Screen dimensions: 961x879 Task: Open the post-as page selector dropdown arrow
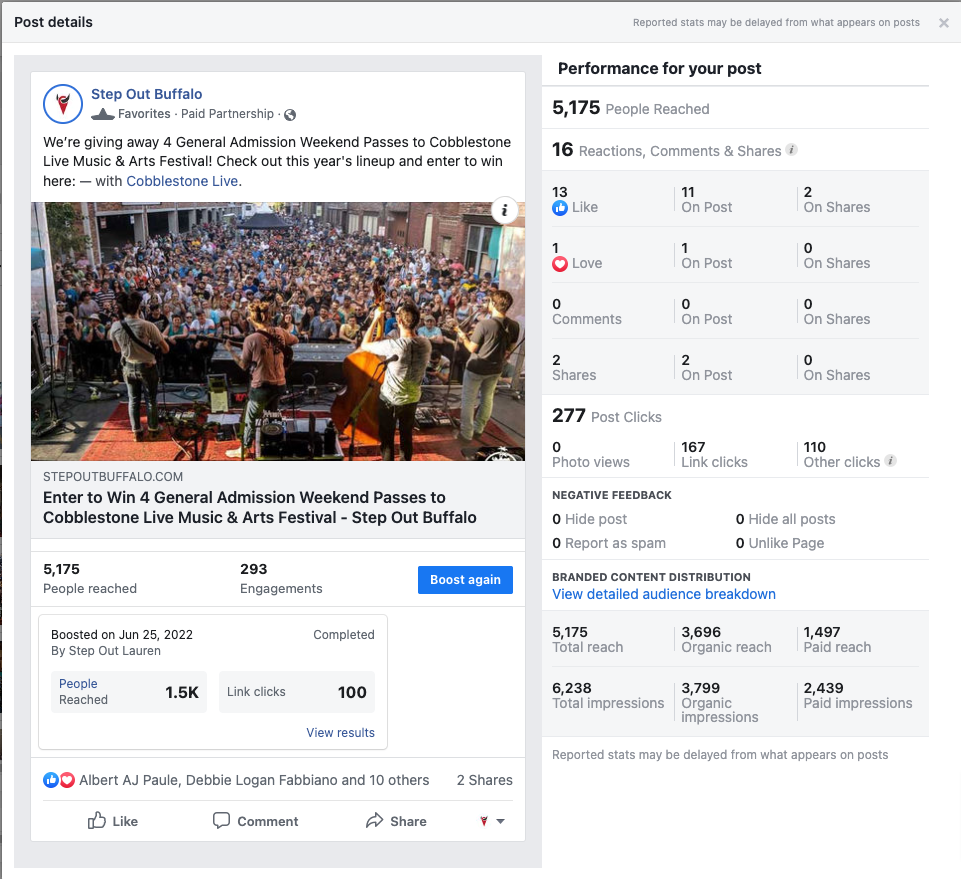pos(500,821)
